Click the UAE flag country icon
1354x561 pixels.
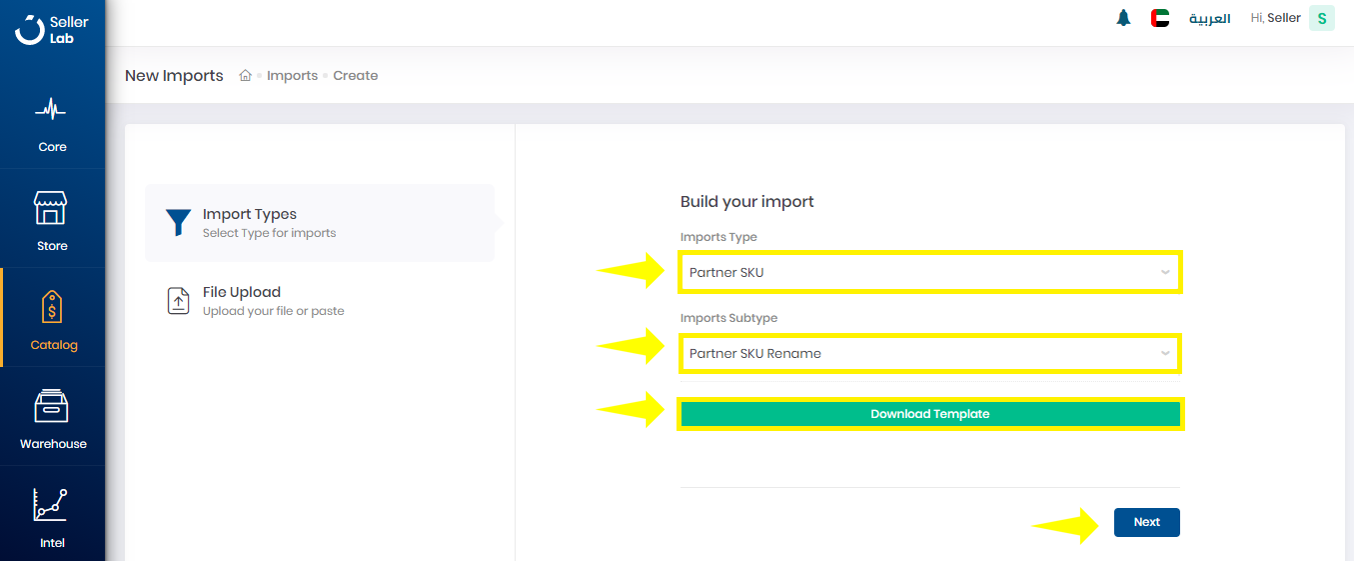[x=1160, y=18]
